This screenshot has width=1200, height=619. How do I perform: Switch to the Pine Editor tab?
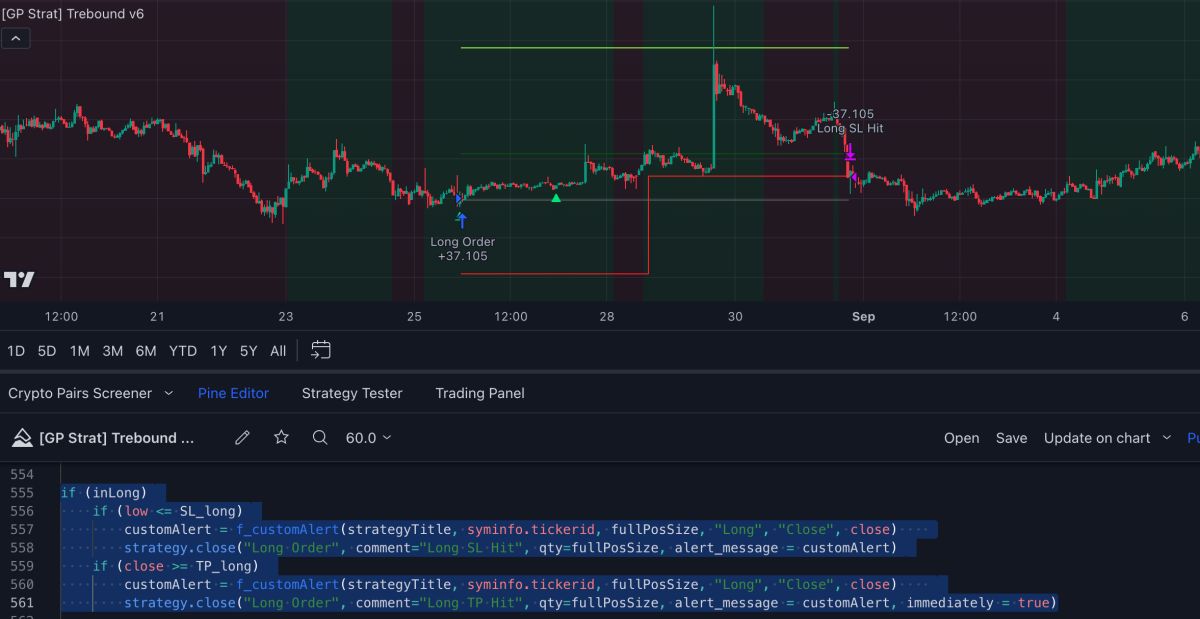[233, 393]
